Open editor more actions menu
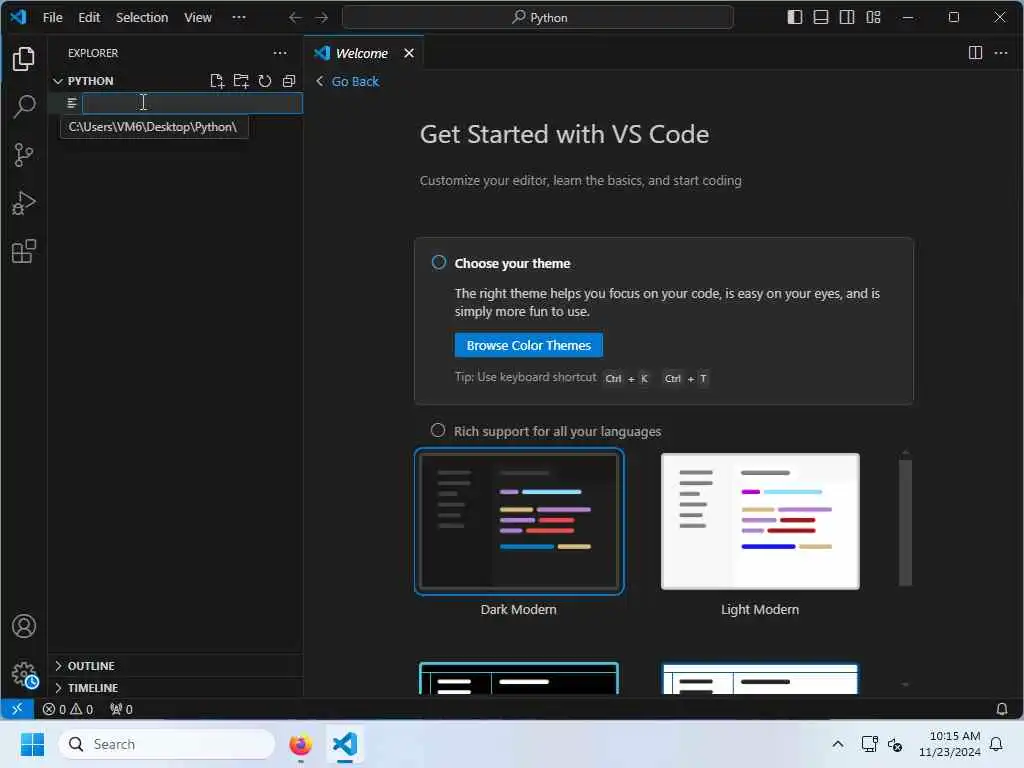Screen dimensions: 1024x768 pyautogui.click(x=1000, y=53)
